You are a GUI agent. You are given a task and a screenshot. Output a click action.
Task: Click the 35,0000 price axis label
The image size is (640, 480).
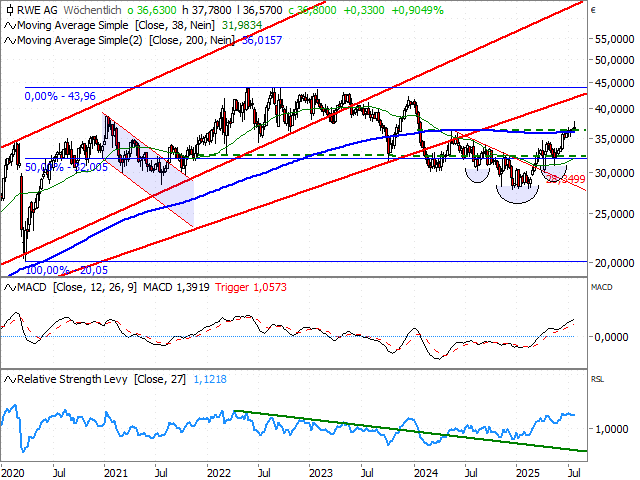tap(615, 139)
